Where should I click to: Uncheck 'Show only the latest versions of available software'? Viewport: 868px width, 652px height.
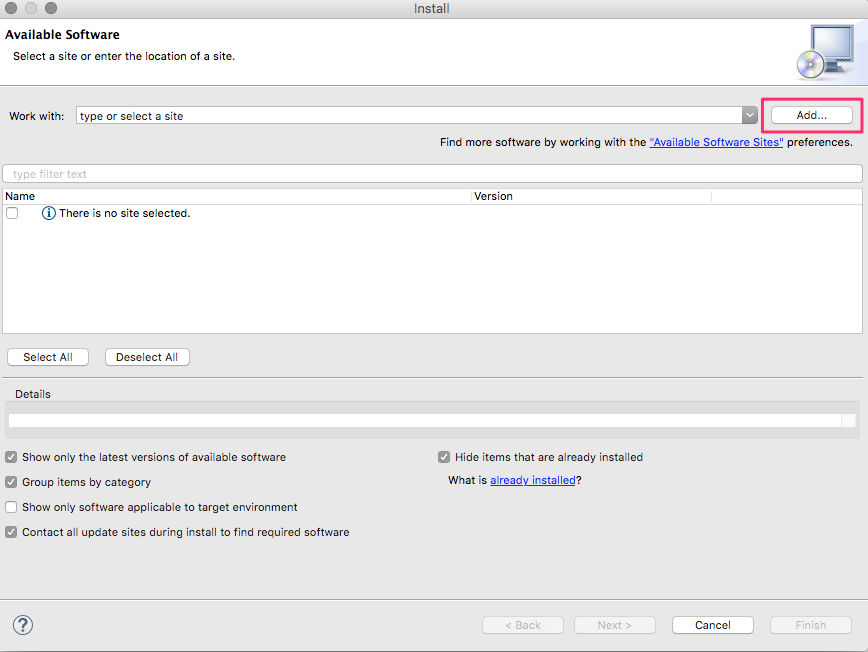(10, 456)
